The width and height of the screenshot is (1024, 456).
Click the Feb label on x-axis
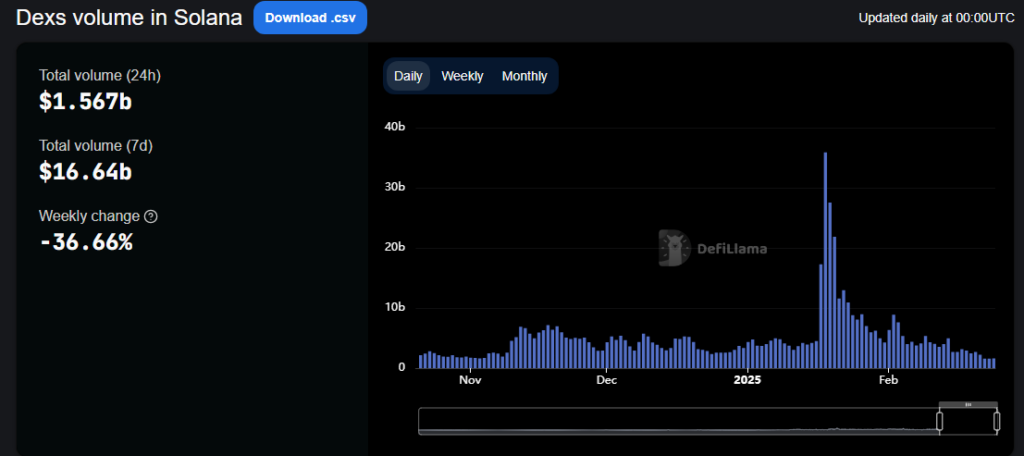888,380
